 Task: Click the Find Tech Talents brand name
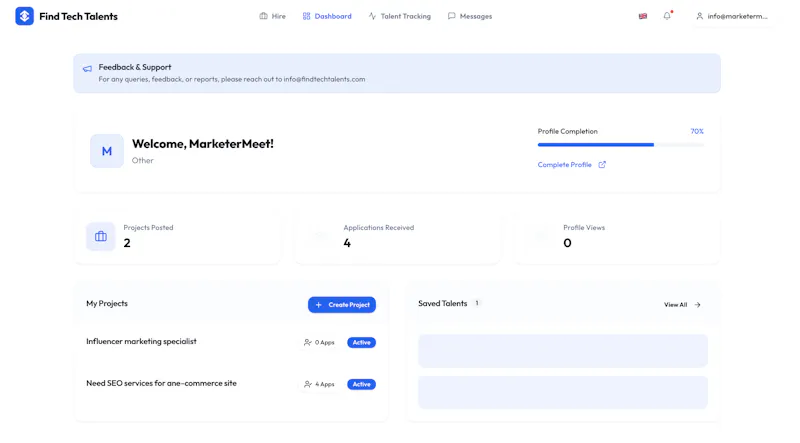click(78, 16)
